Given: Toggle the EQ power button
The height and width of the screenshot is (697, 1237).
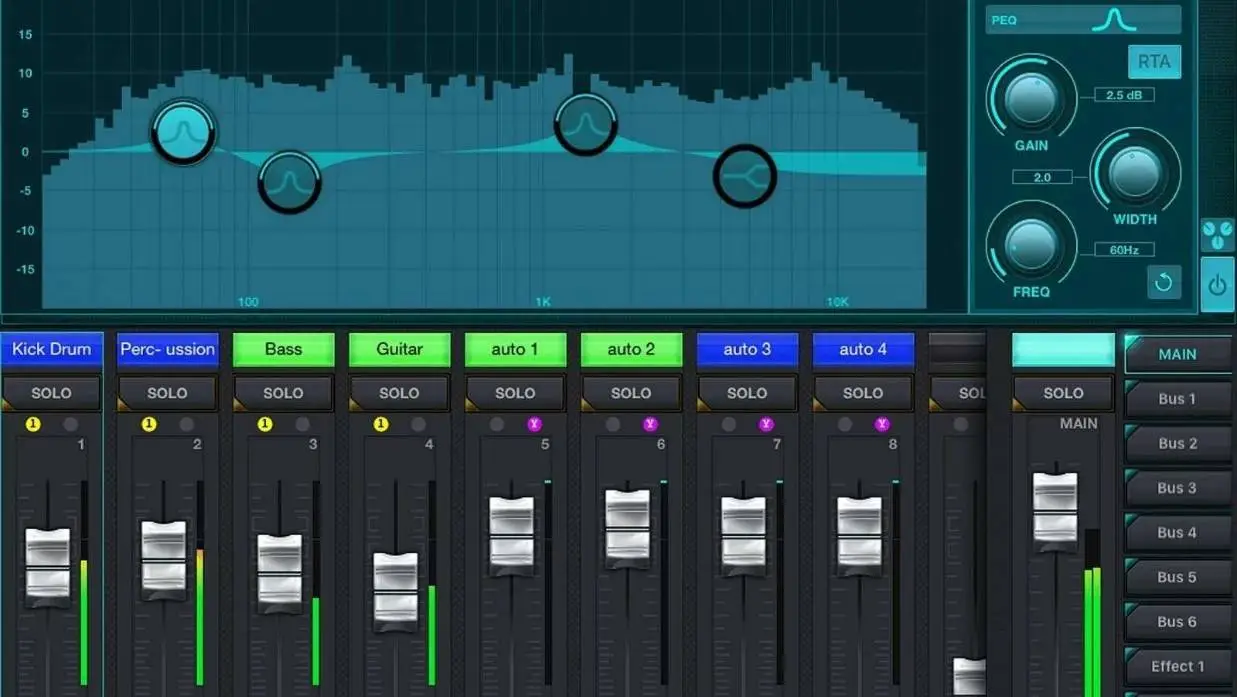Looking at the screenshot, I should point(1217,286).
